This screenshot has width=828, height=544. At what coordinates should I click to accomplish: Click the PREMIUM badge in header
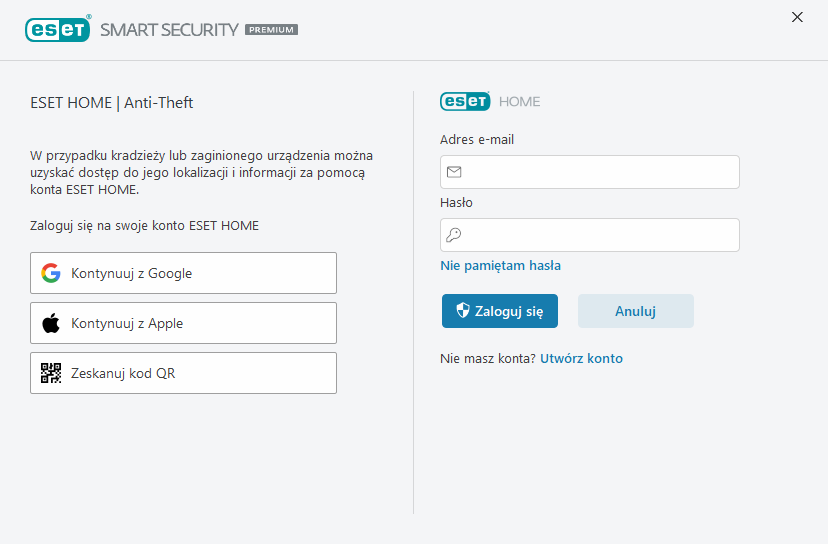(x=271, y=30)
